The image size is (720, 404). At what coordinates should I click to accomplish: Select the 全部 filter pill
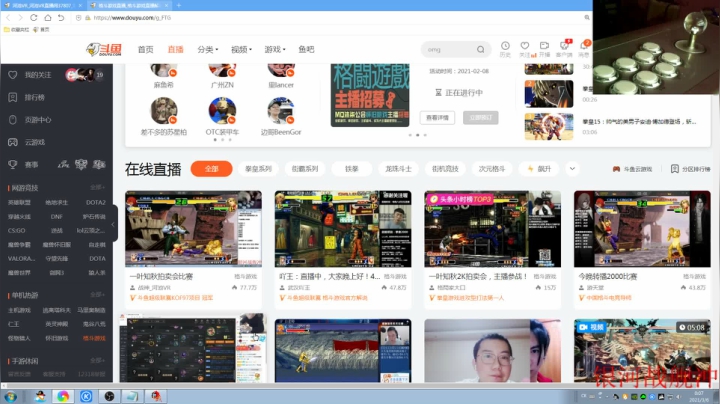(x=211, y=169)
